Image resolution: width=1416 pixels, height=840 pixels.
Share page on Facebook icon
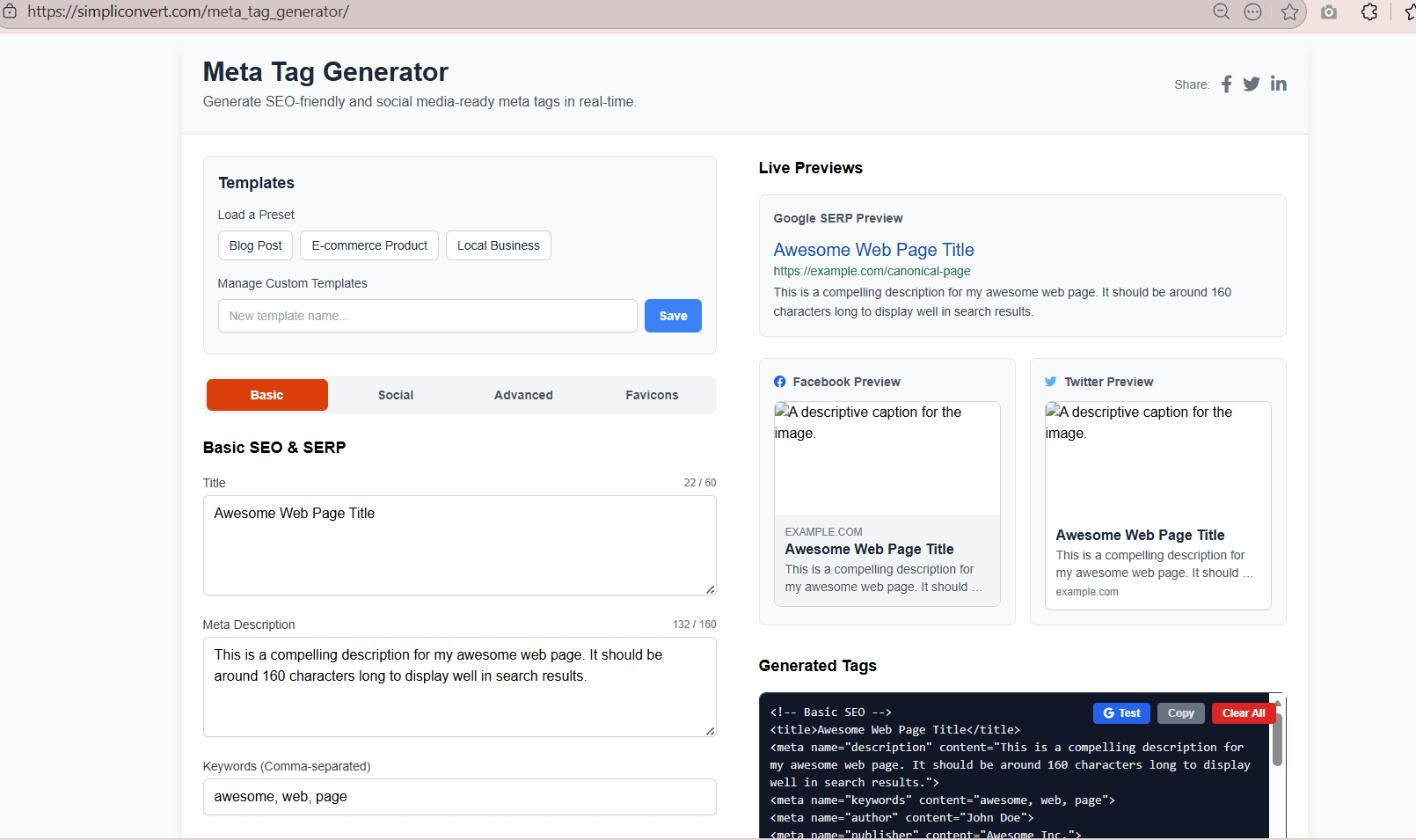point(1226,84)
